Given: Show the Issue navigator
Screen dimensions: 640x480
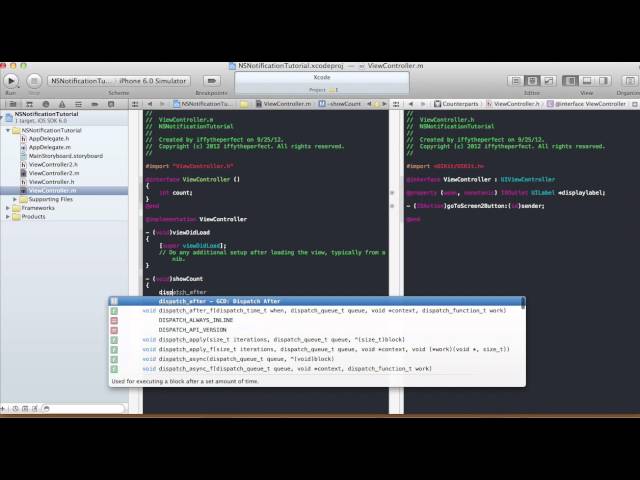Looking at the screenshot, I should tap(62, 104).
